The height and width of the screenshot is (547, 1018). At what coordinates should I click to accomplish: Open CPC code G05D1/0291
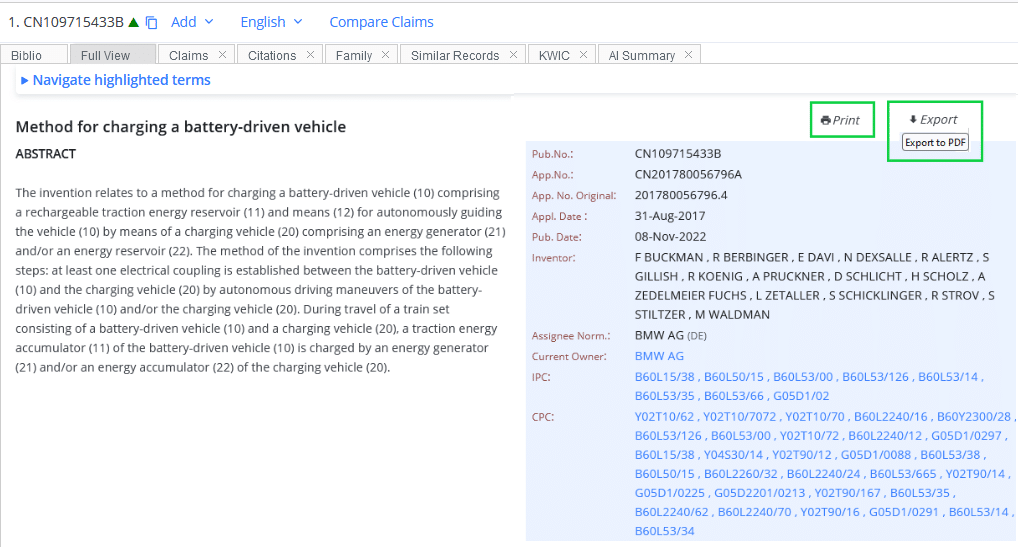click(x=904, y=512)
